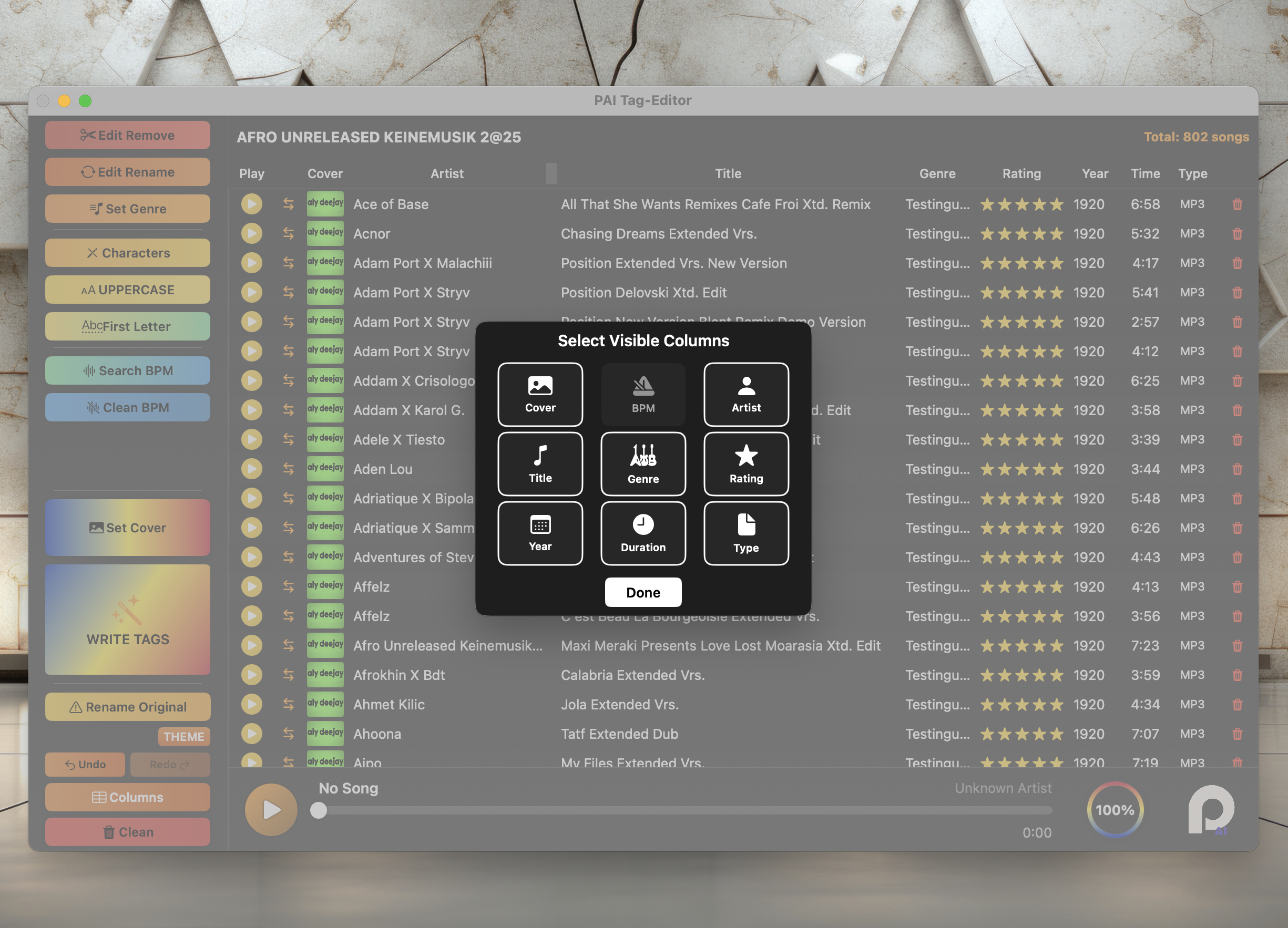Click the title 'Calabria Extended Vrs.'

point(632,675)
